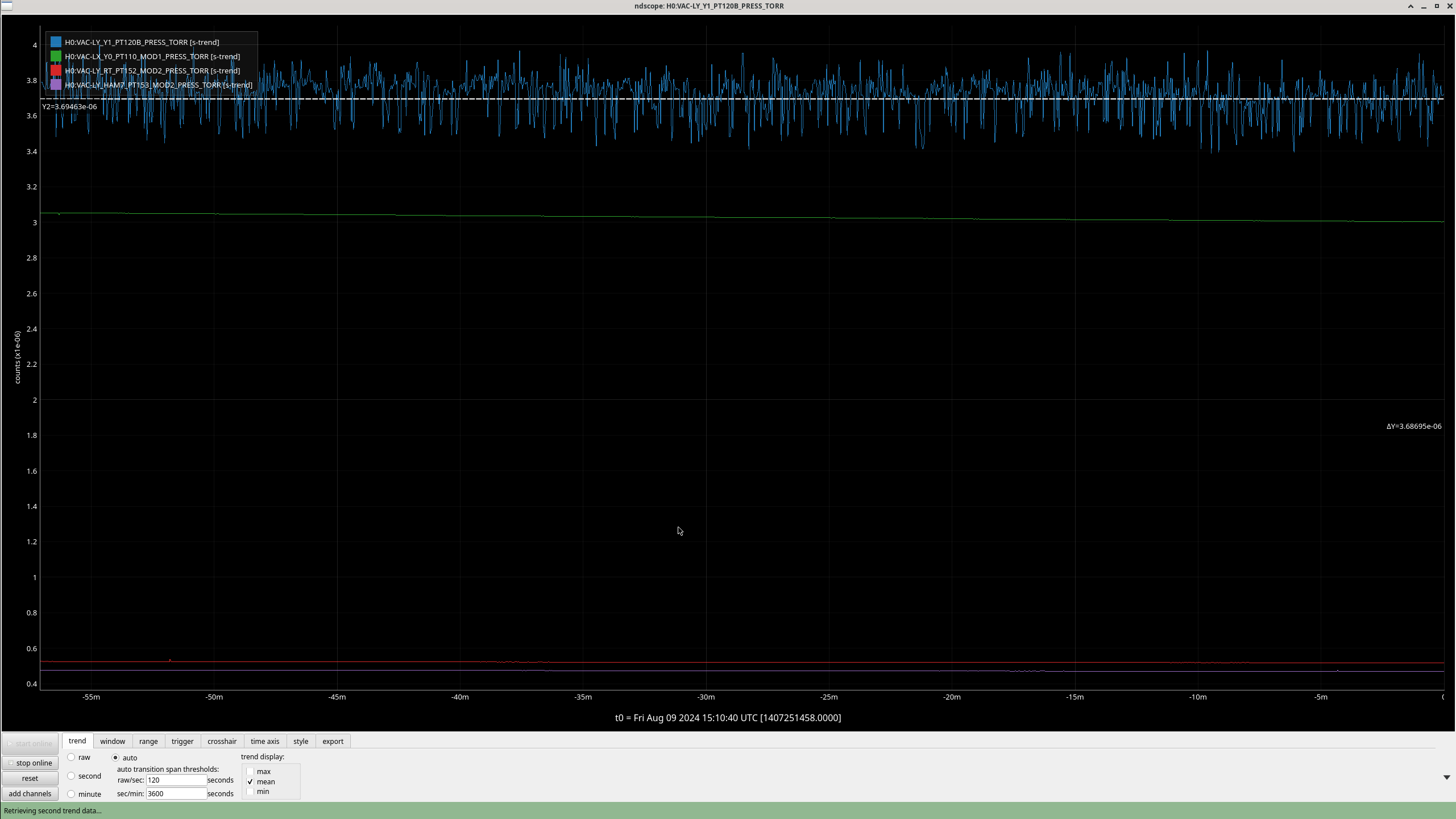Switch to the time axis tab
Screen dimensions: 1456x819
(265, 741)
